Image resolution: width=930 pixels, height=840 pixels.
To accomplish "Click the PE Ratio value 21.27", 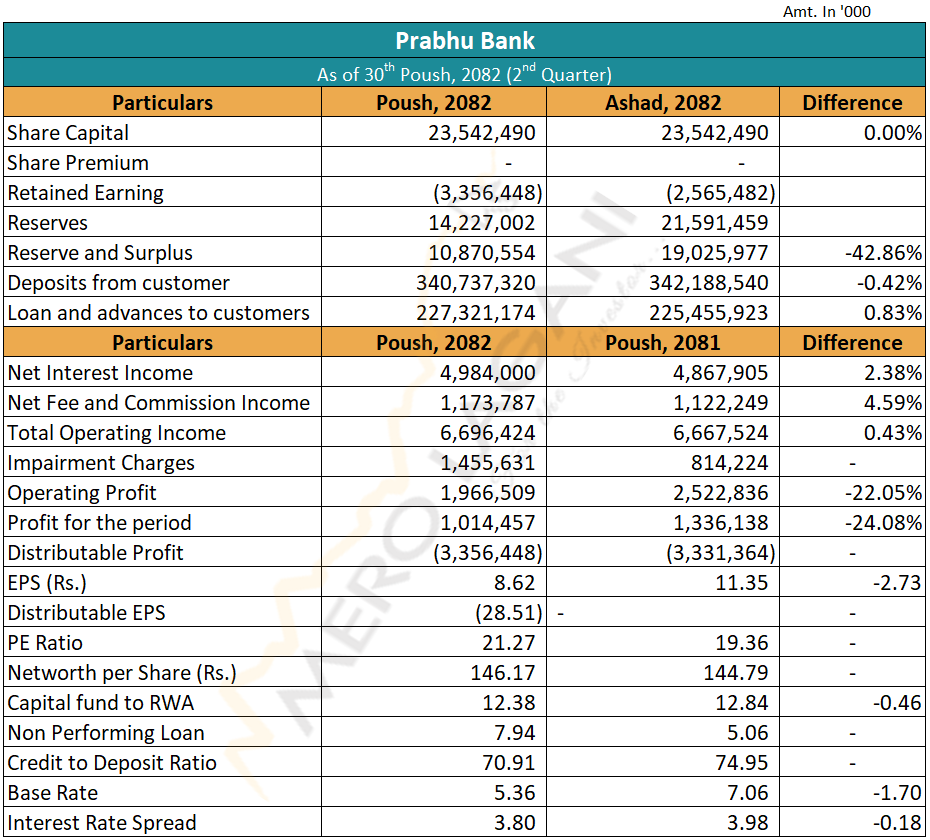I will point(510,643).
